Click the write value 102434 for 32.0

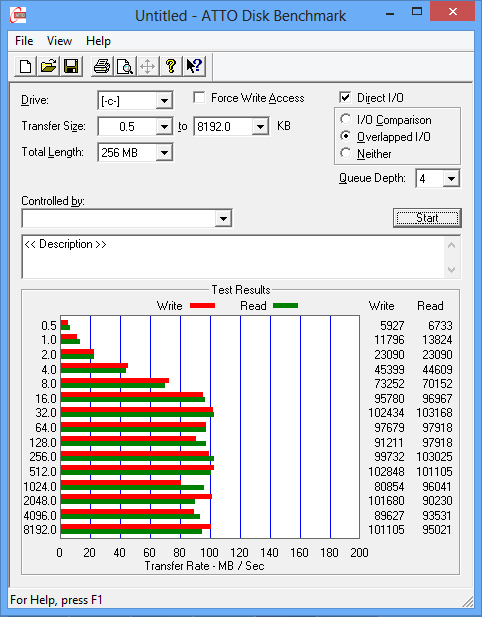pyautogui.click(x=386, y=413)
